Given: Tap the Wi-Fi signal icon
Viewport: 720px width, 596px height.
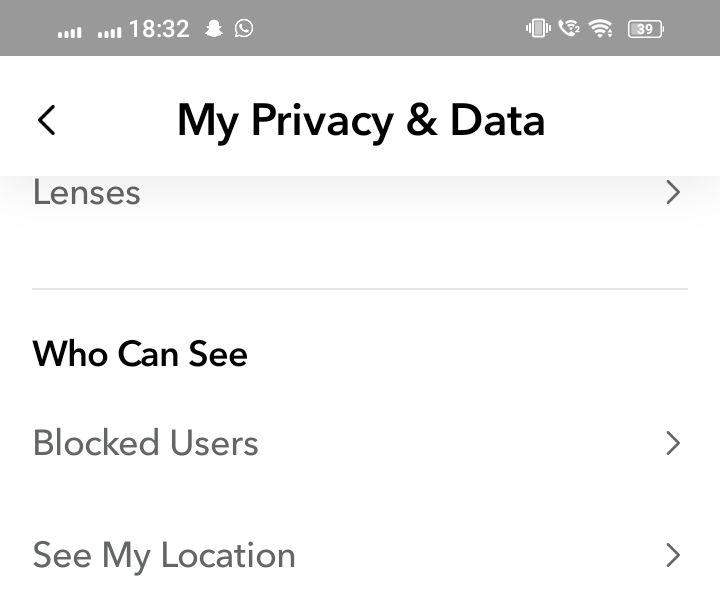Looking at the screenshot, I should 601,29.
